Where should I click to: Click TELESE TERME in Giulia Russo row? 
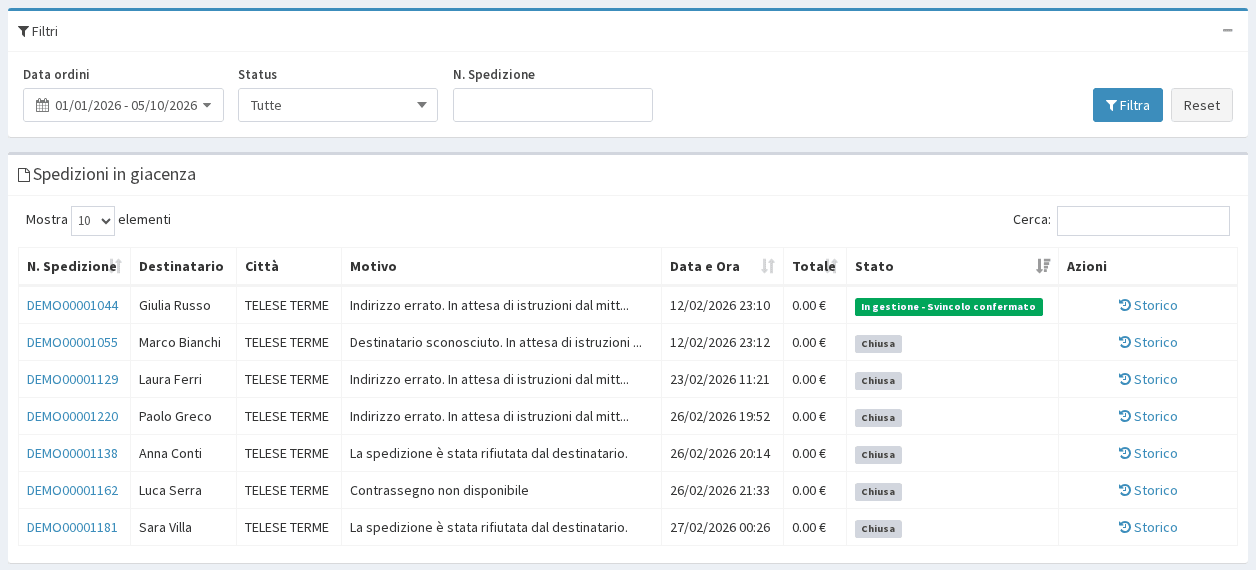(287, 305)
